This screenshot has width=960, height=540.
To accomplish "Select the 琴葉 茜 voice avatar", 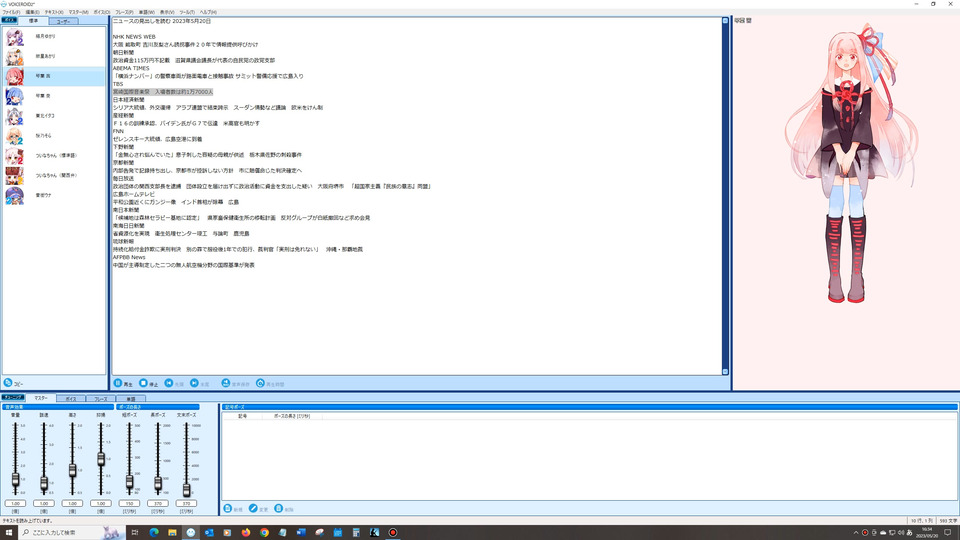I will pos(14,77).
